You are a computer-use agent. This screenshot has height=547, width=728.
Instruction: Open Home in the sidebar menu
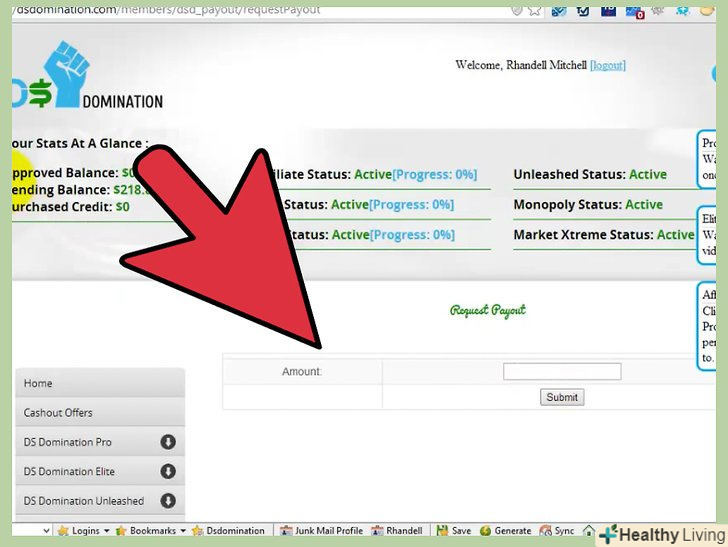tap(100, 383)
